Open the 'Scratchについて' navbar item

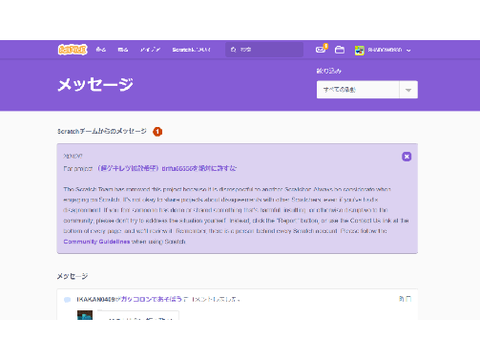point(191,50)
